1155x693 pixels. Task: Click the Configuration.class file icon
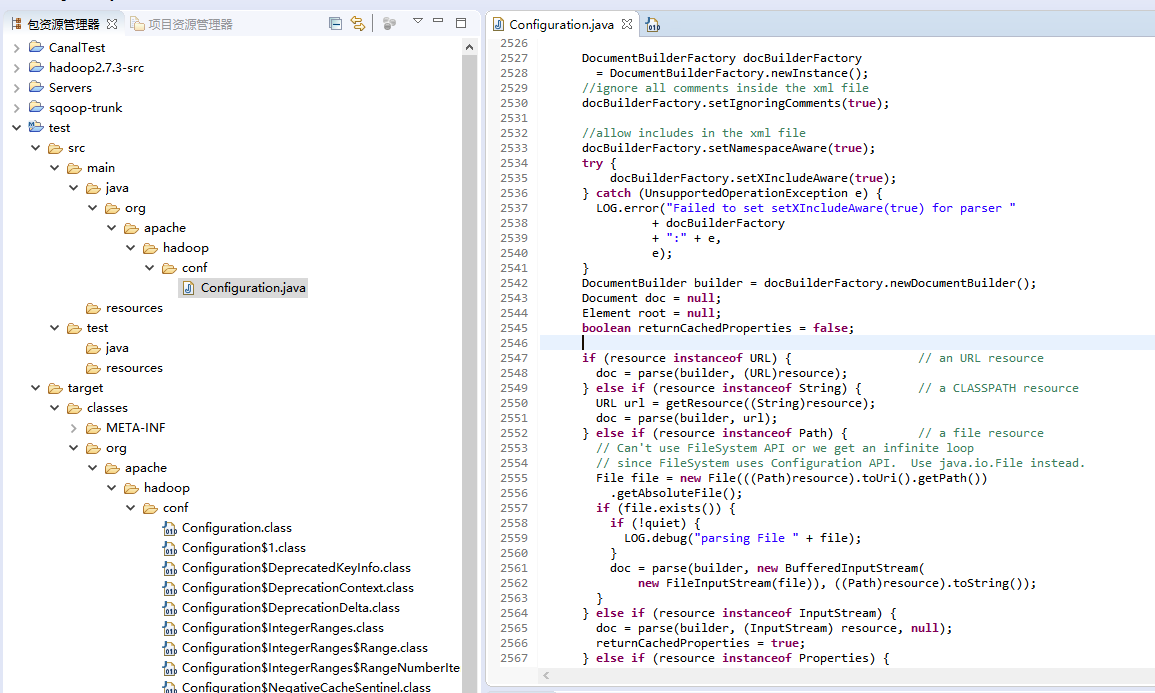point(171,527)
